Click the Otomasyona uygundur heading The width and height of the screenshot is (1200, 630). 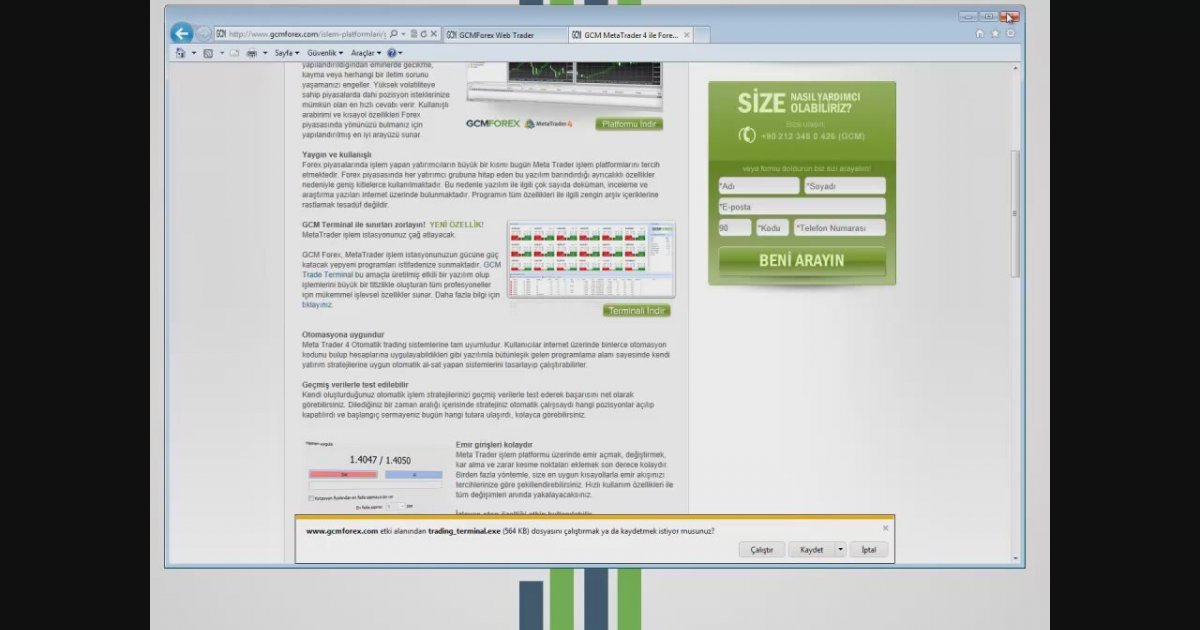click(343, 335)
